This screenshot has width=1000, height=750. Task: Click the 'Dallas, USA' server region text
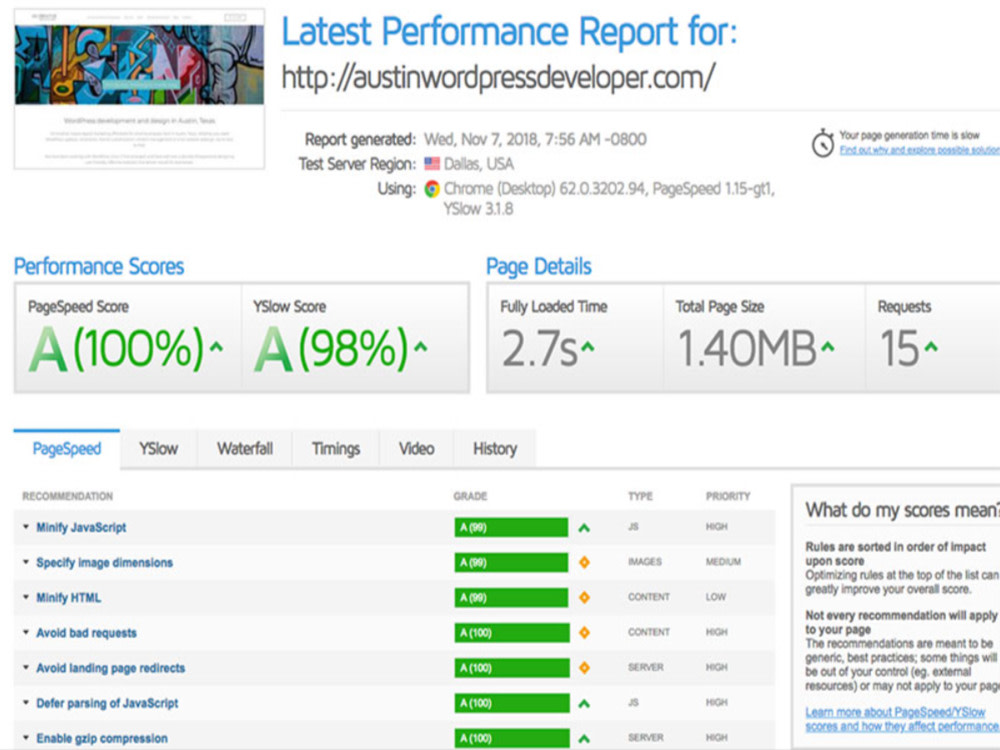(479, 165)
